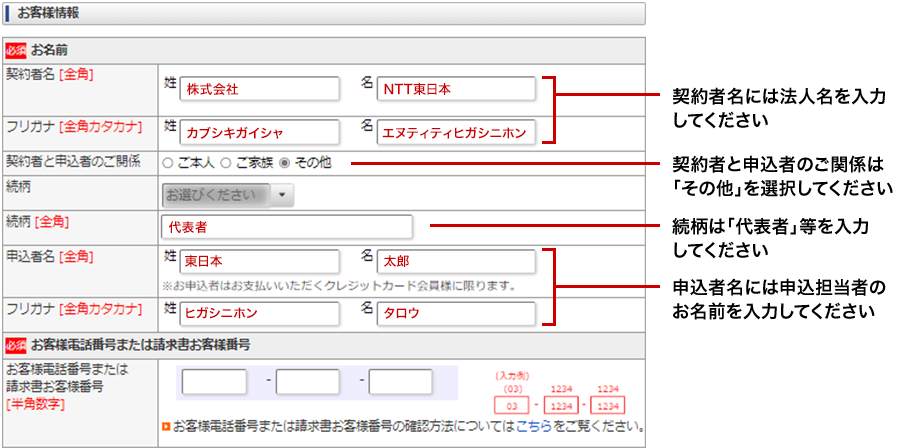Select the ご本人 radio button

[168, 162]
